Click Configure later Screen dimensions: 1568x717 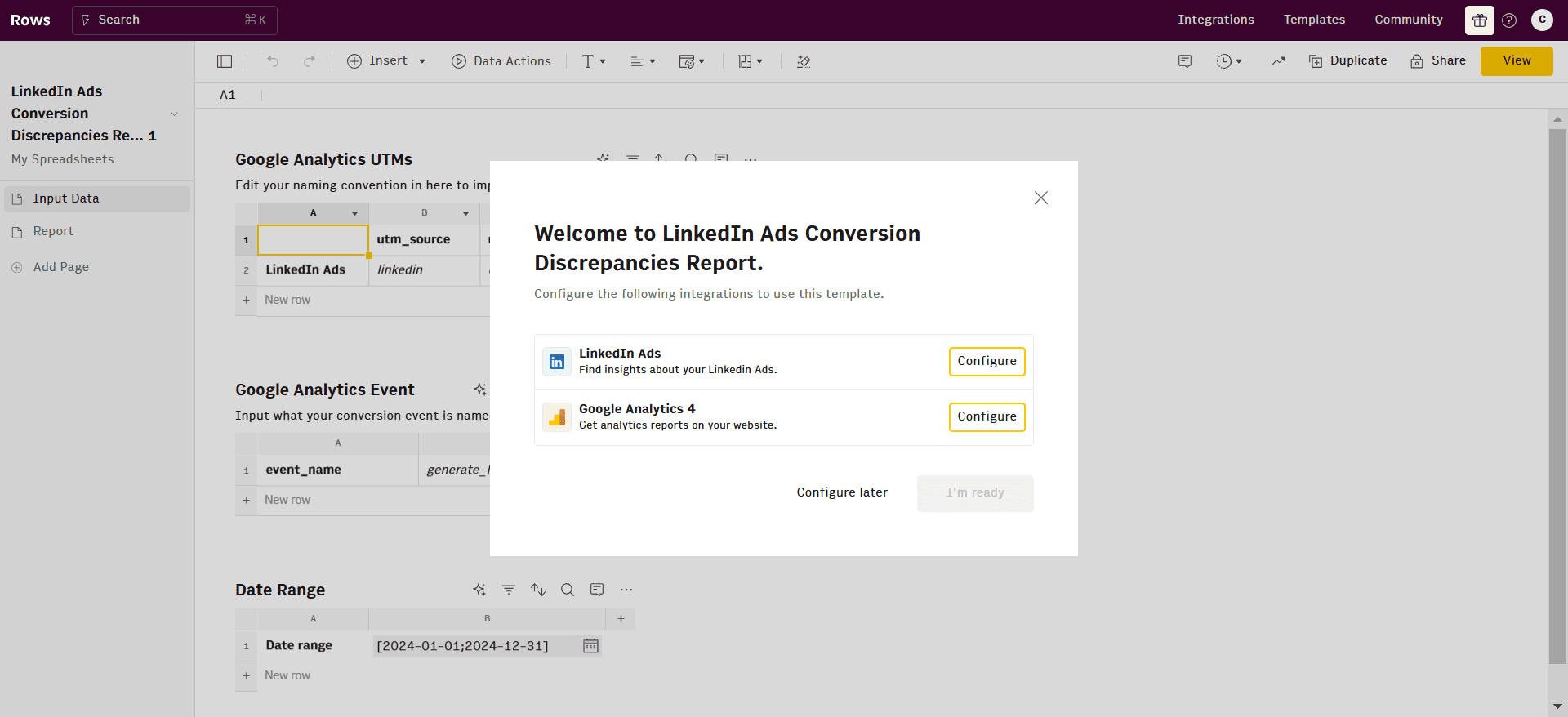pyautogui.click(x=842, y=492)
